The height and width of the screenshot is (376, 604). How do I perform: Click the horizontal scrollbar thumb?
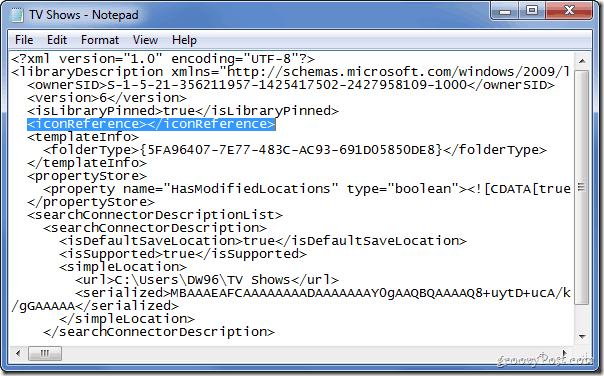click(x=45, y=353)
